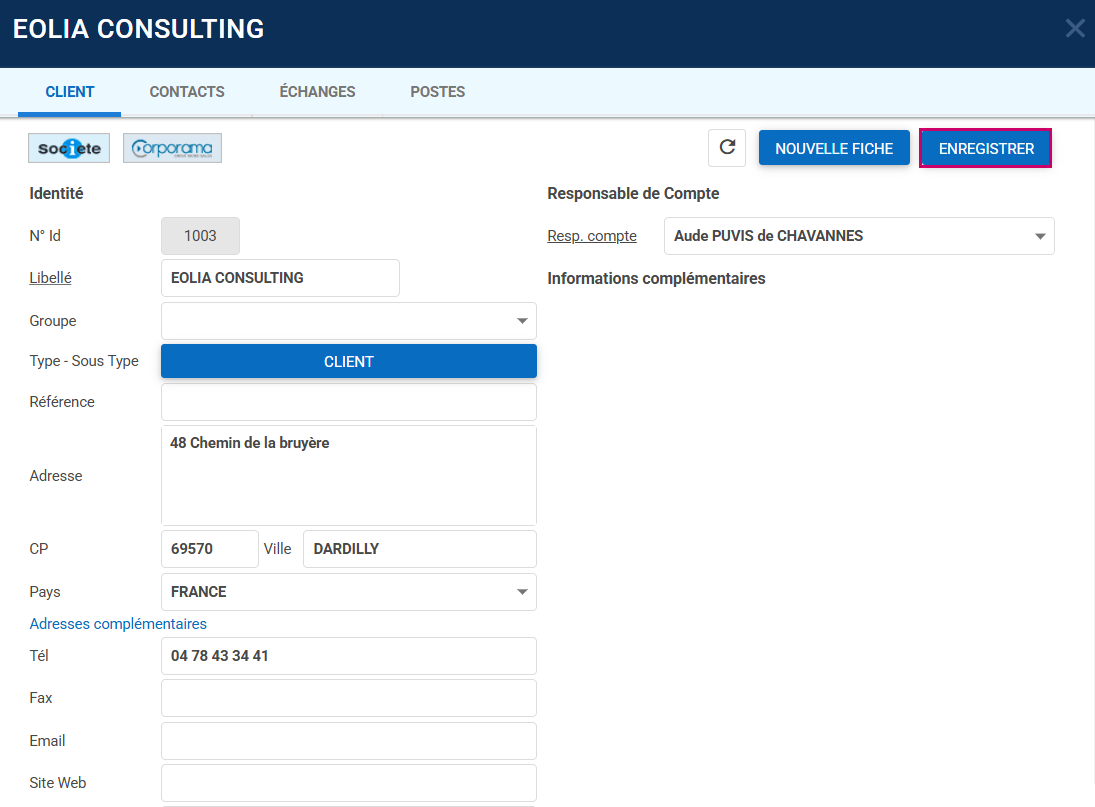Focus the Adresse text area

point(348,476)
